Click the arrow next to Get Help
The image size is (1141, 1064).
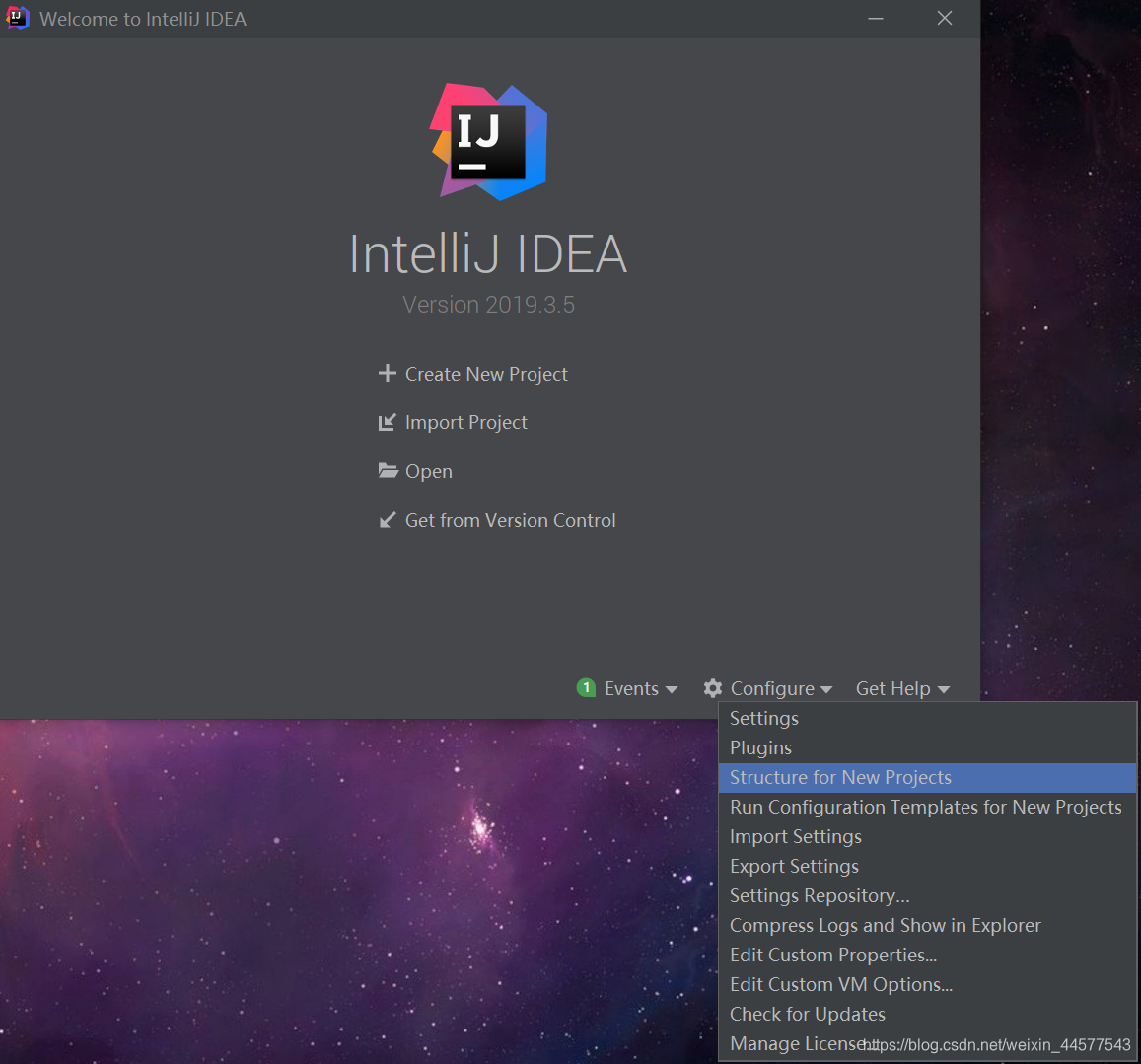click(944, 690)
